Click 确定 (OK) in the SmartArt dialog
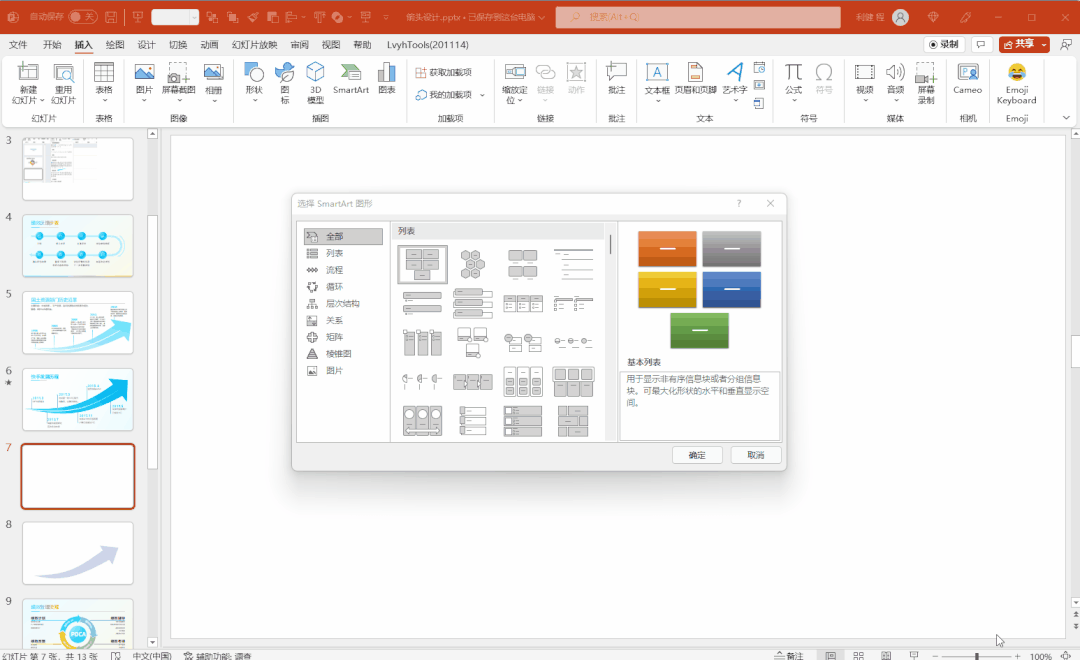The width and height of the screenshot is (1080, 660). click(697, 455)
